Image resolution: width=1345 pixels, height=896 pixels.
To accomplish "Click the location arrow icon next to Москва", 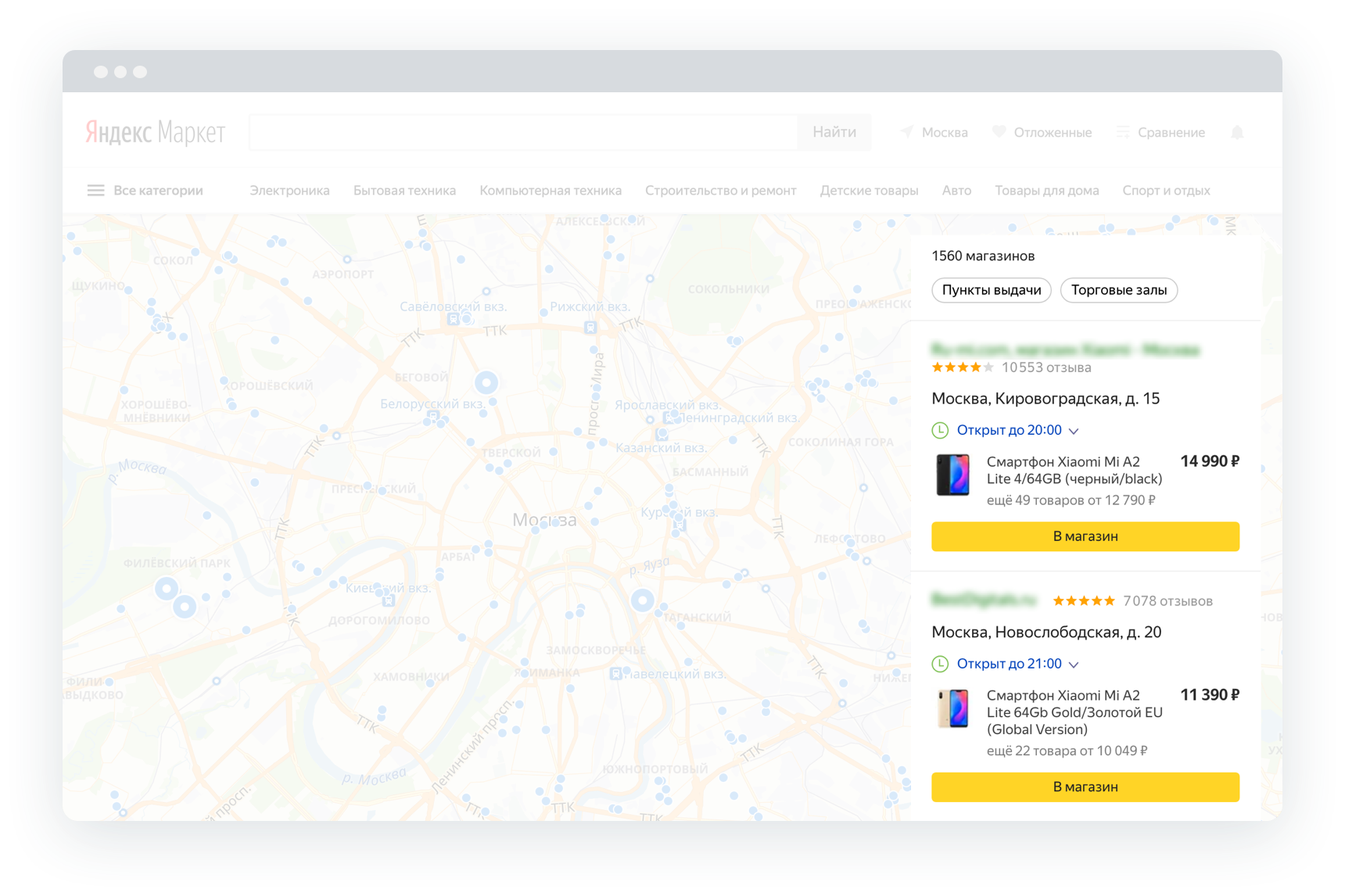I will tap(906, 131).
